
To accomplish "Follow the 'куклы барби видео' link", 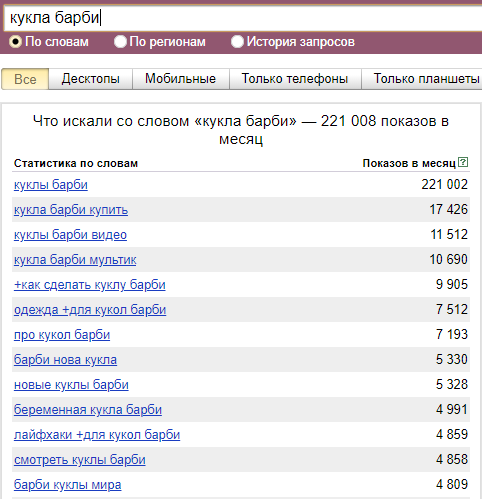I will pyautogui.click(x=70, y=235).
